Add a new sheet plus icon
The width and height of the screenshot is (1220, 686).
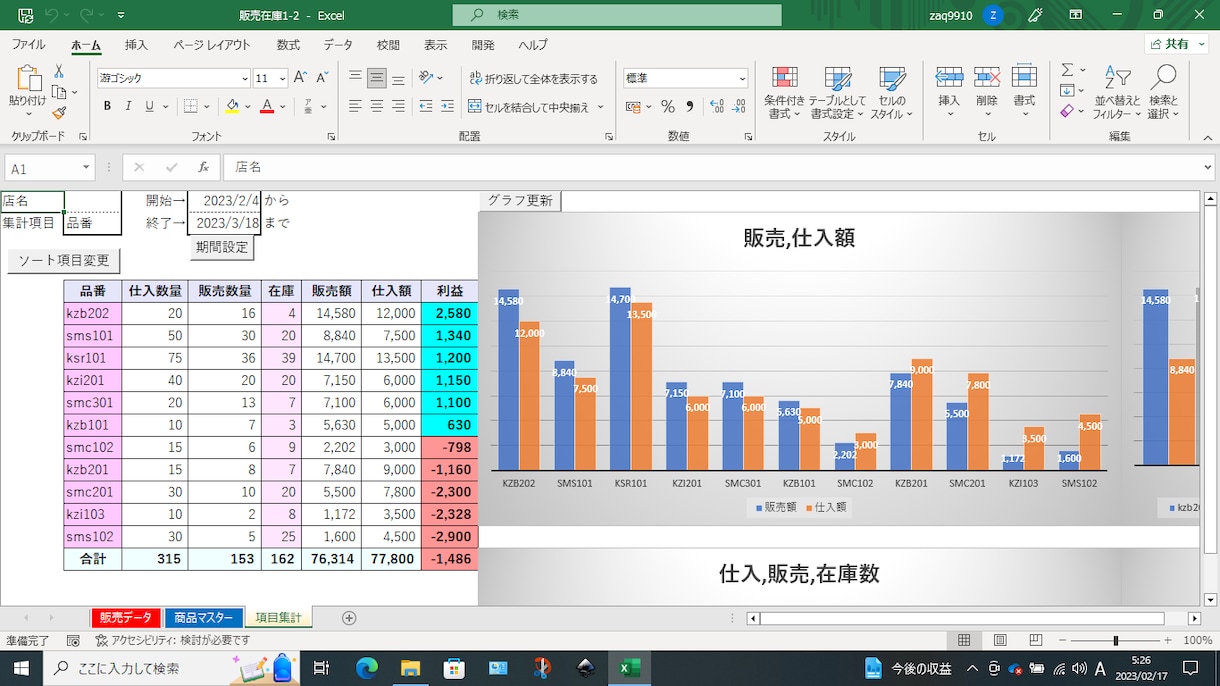[x=349, y=618]
